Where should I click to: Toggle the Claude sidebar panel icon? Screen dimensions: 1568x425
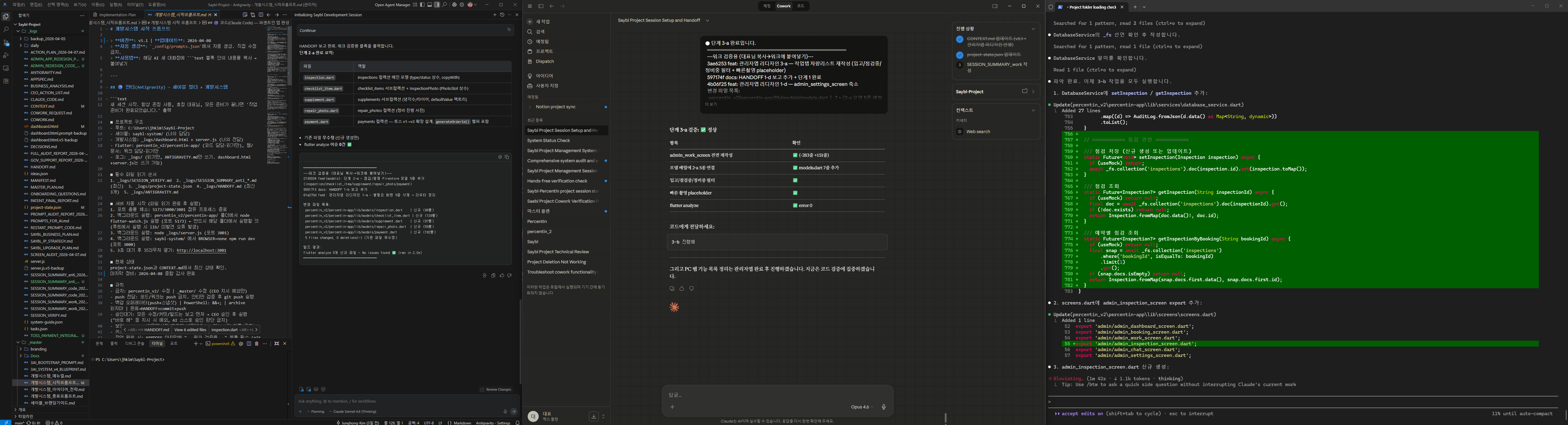coord(541,6)
